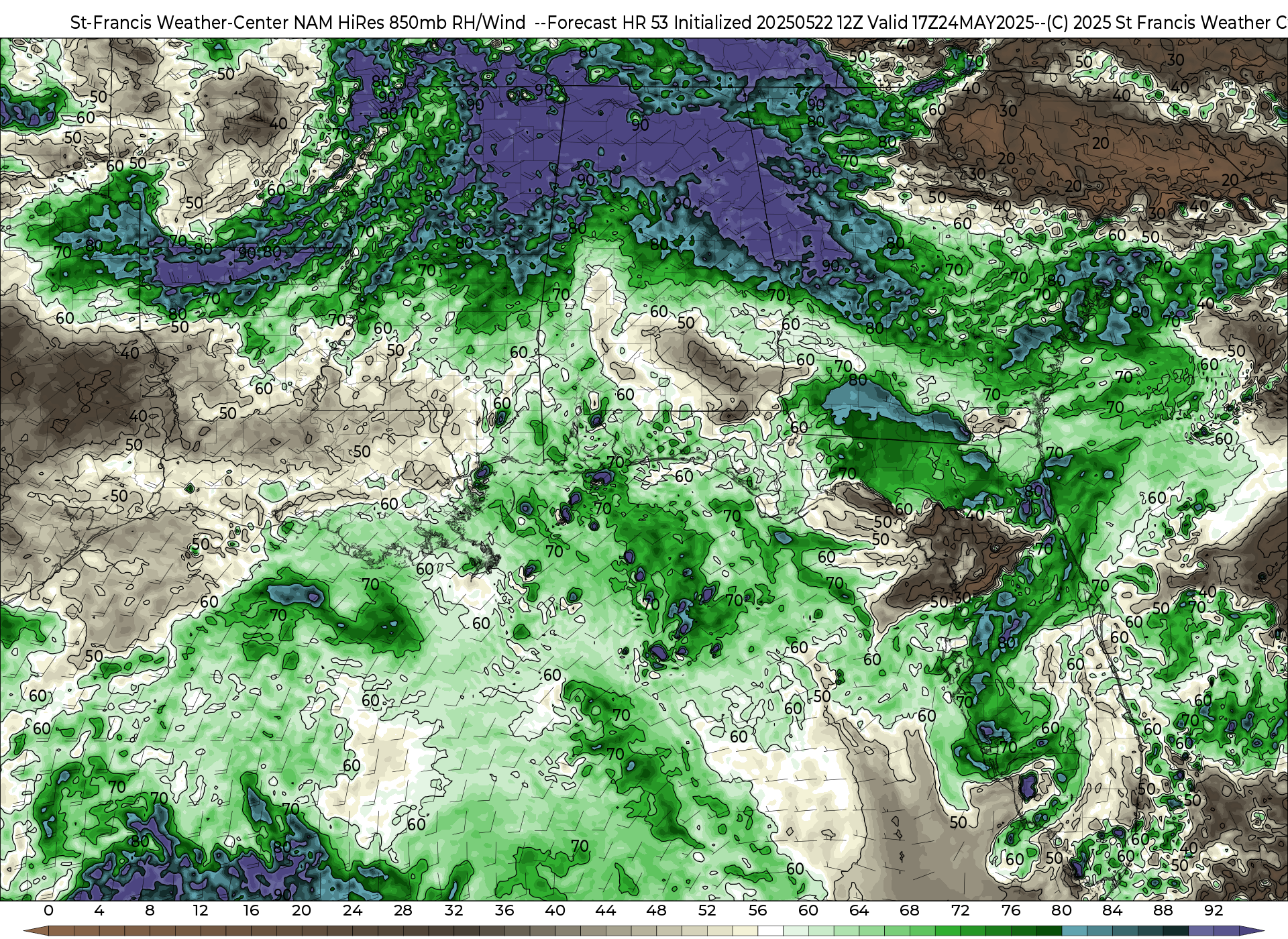This screenshot has width=1288, height=939.
Task: Click the "12" tick label on the colorbar
Action: 201,910
